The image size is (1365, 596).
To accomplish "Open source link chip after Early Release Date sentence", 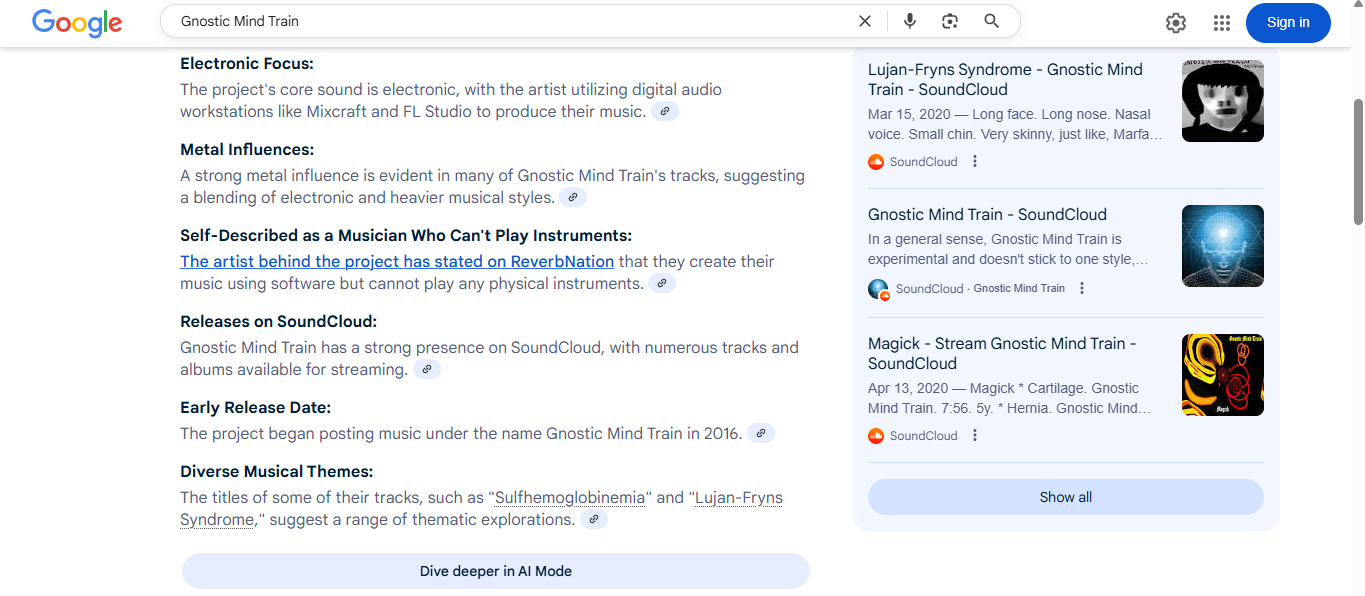I will (761, 433).
